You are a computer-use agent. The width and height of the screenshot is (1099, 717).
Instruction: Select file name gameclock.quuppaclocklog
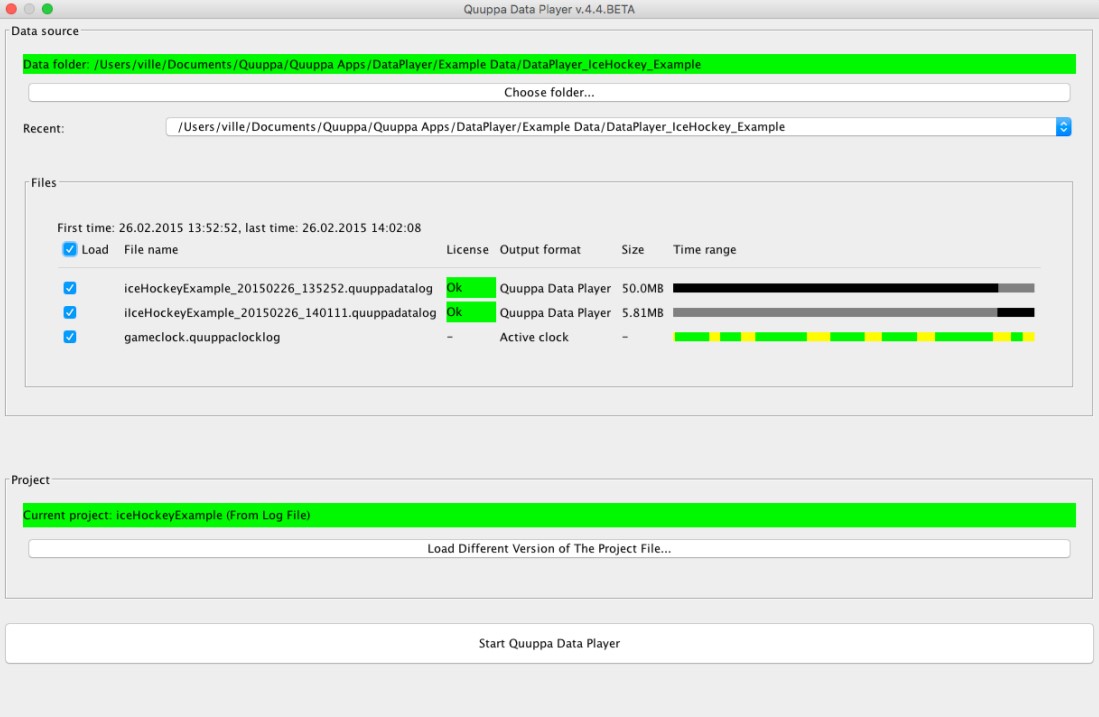(x=202, y=337)
